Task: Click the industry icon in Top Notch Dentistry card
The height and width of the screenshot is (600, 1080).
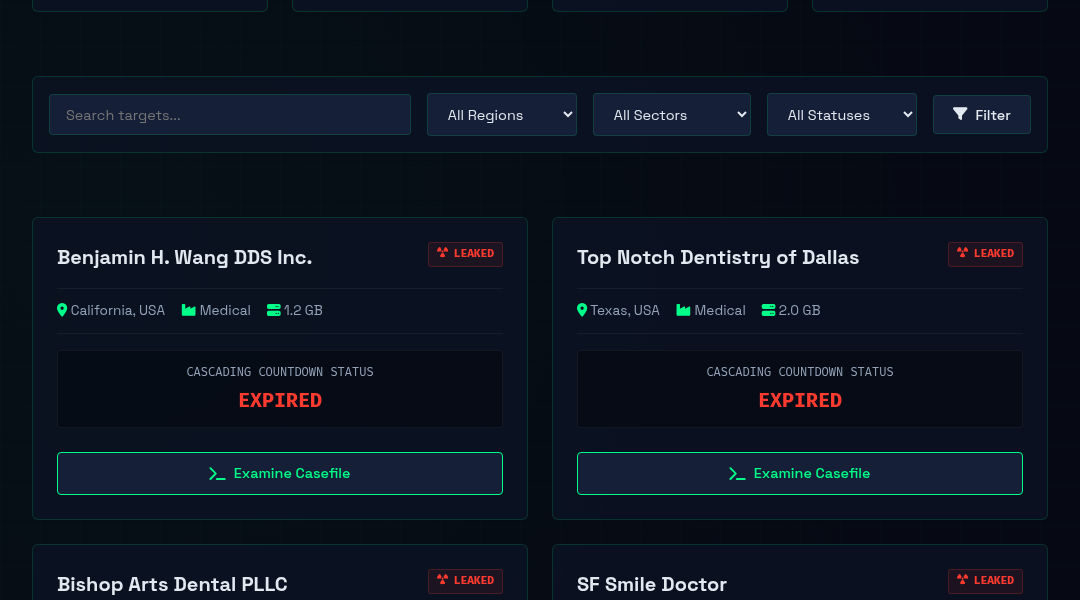Action: (x=683, y=310)
